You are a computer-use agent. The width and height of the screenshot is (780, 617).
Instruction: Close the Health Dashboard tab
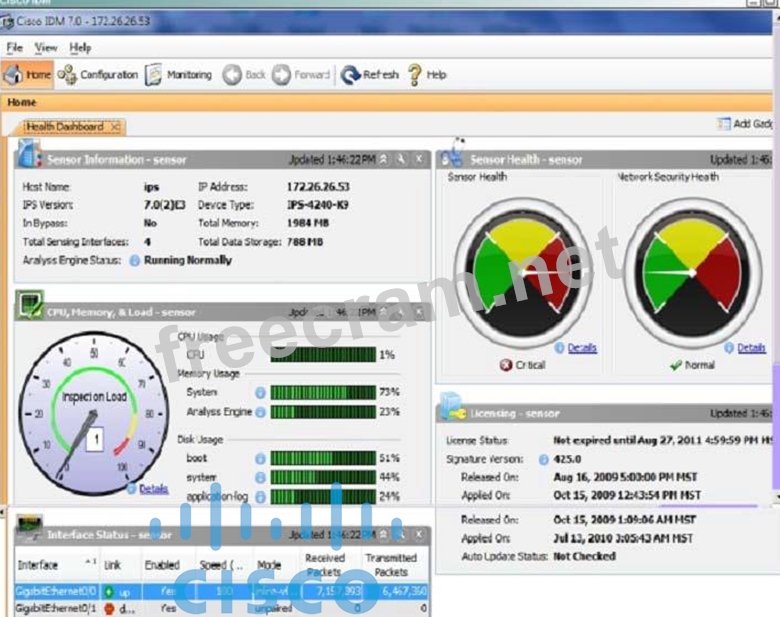point(115,127)
